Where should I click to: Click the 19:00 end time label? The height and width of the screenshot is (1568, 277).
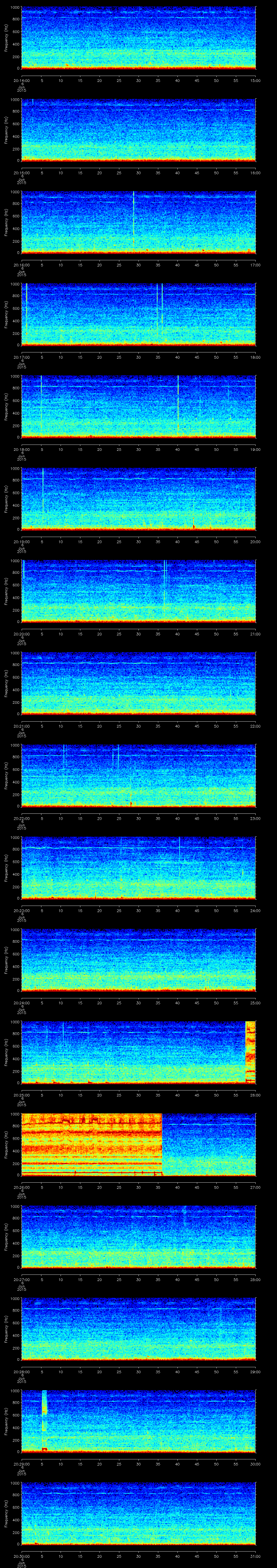pos(255,449)
